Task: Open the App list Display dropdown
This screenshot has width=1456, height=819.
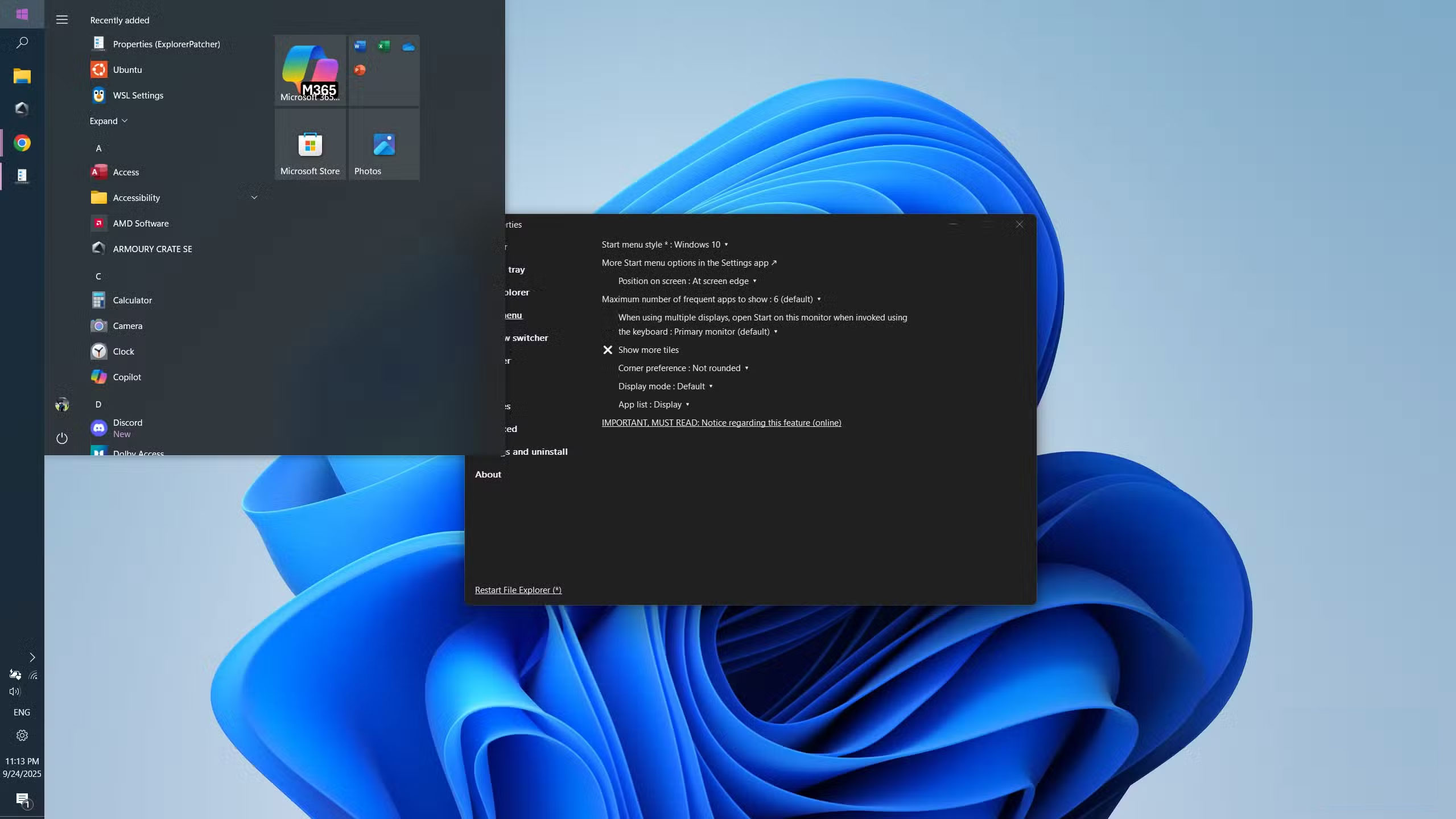Action: point(654,405)
